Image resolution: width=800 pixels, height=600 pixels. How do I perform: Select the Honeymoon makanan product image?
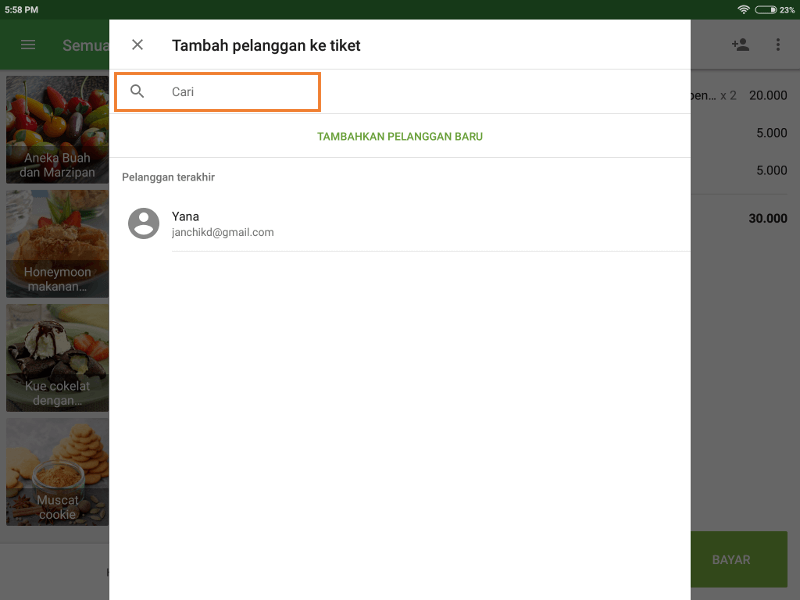pos(57,244)
